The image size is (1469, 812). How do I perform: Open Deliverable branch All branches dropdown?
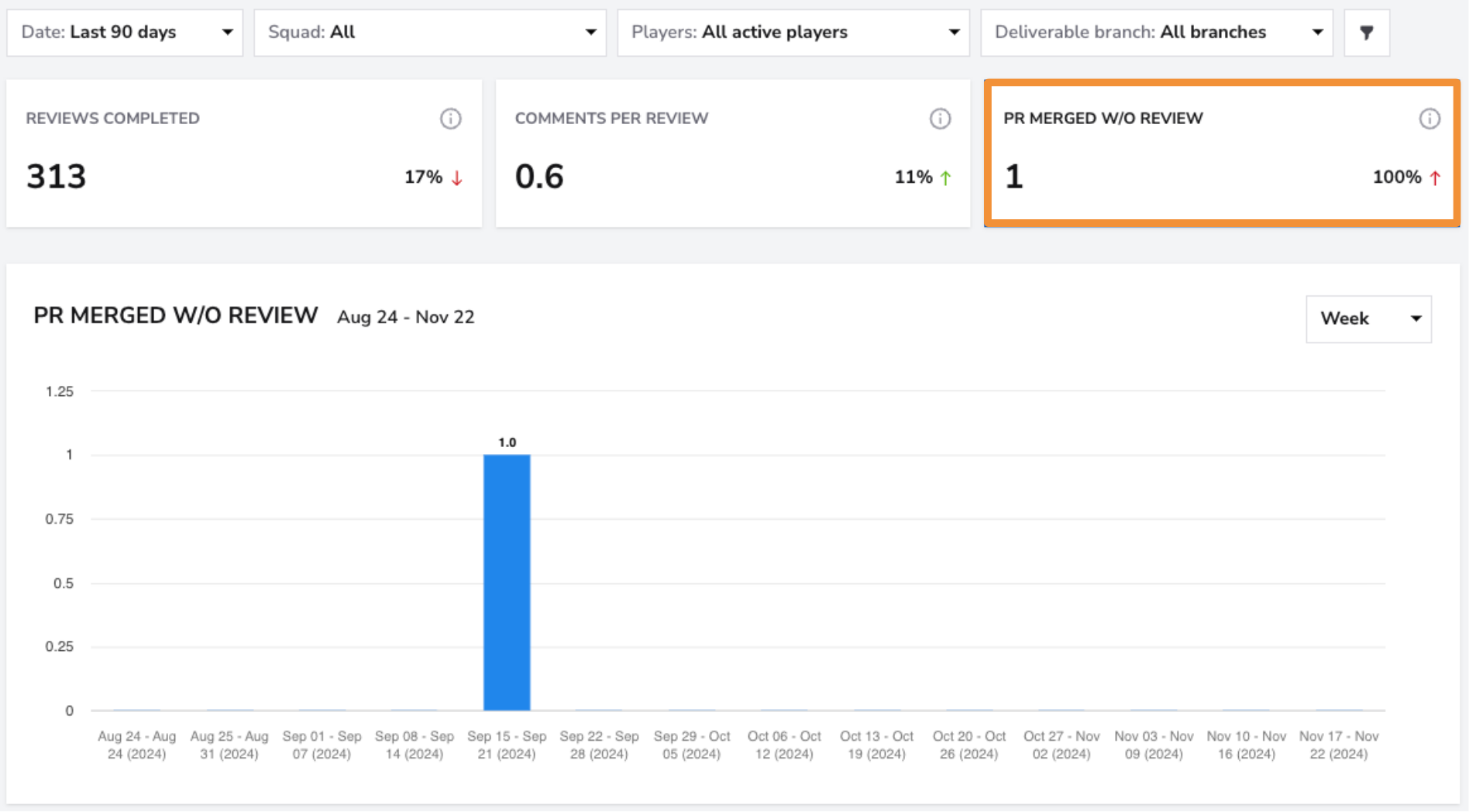click(1157, 33)
